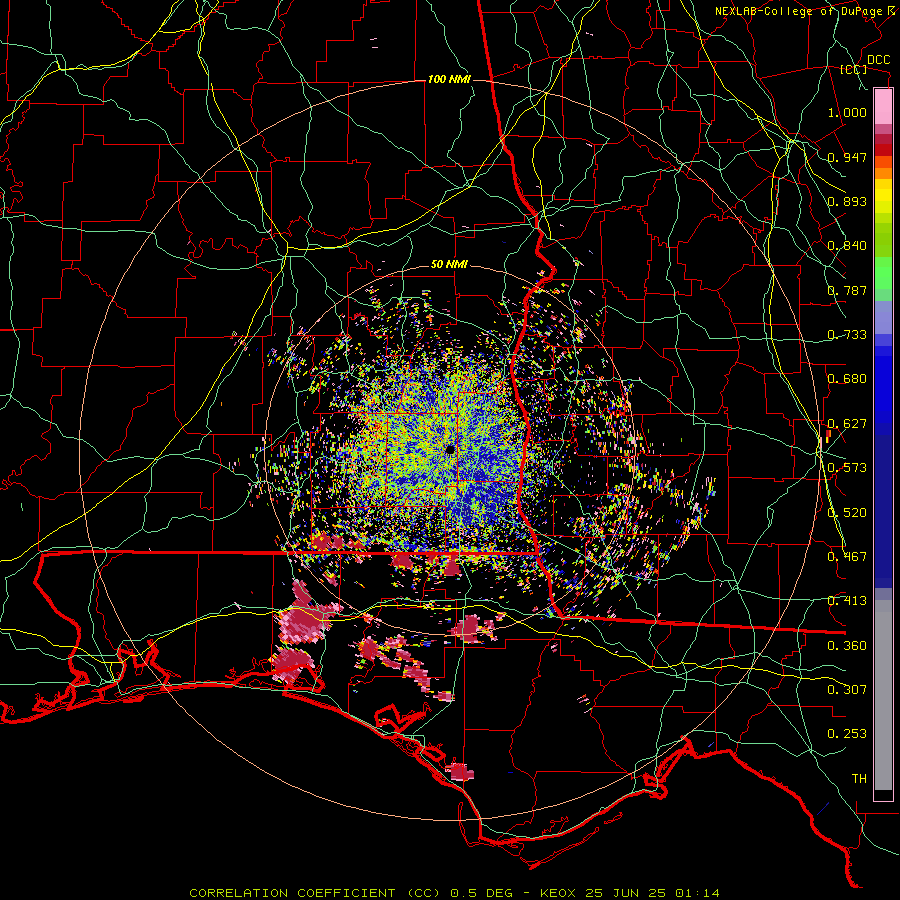
Task: Click the "TH" threshold label
Action: tap(859, 779)
